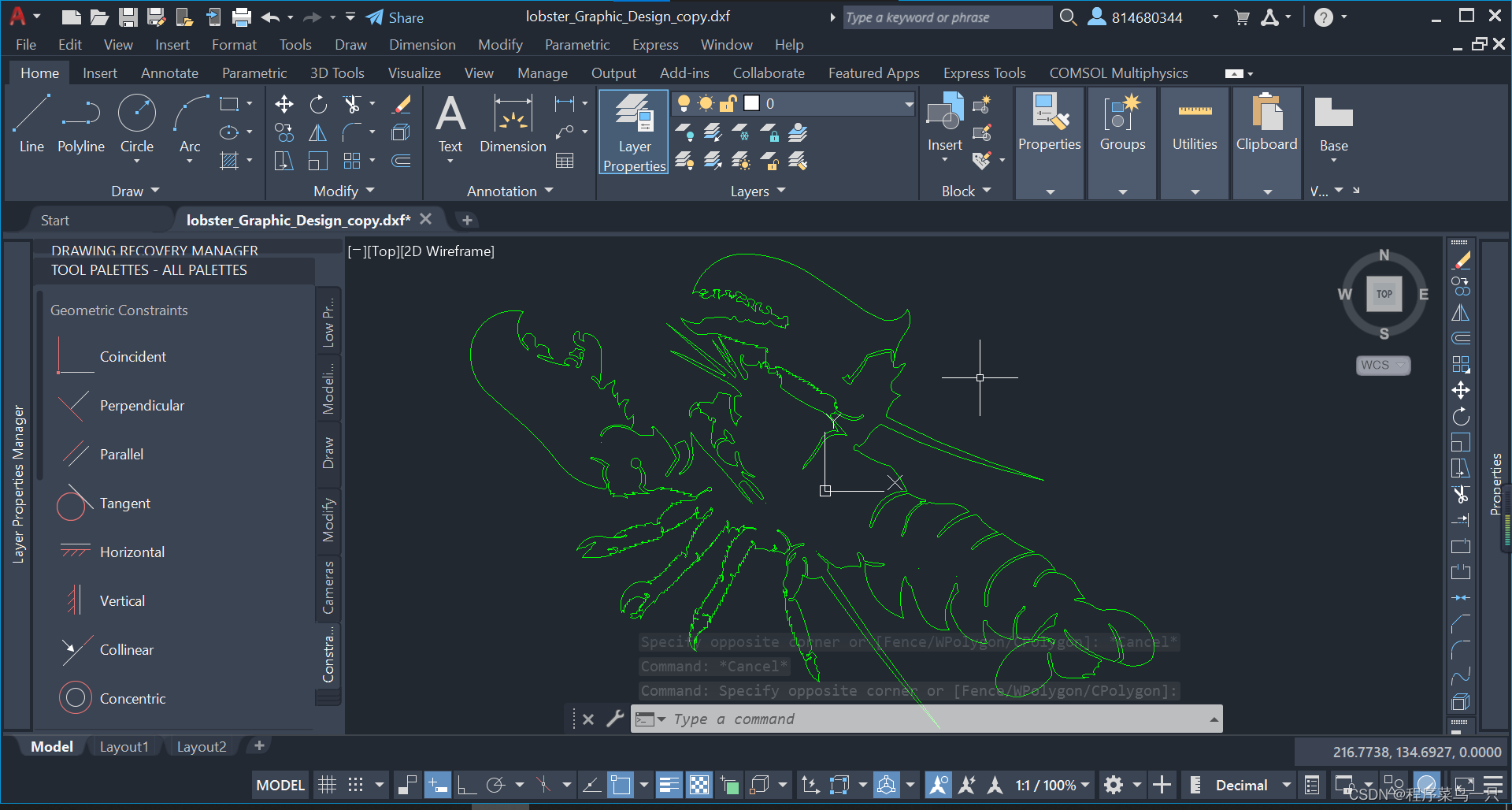
Task: Expand the Draw panel
Action: coord(135,191)
